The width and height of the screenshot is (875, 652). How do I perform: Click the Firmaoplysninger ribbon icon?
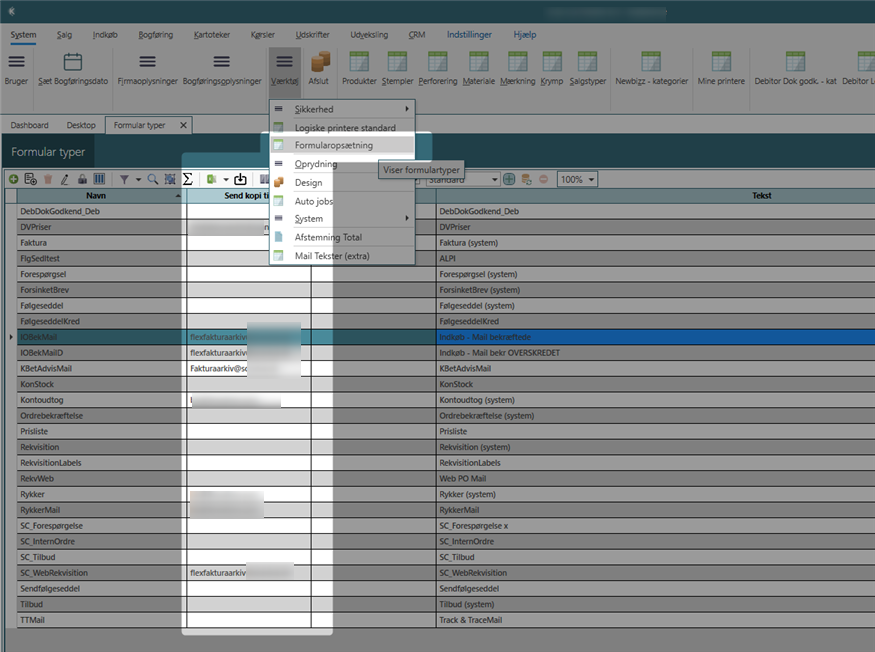click(147, 63)
